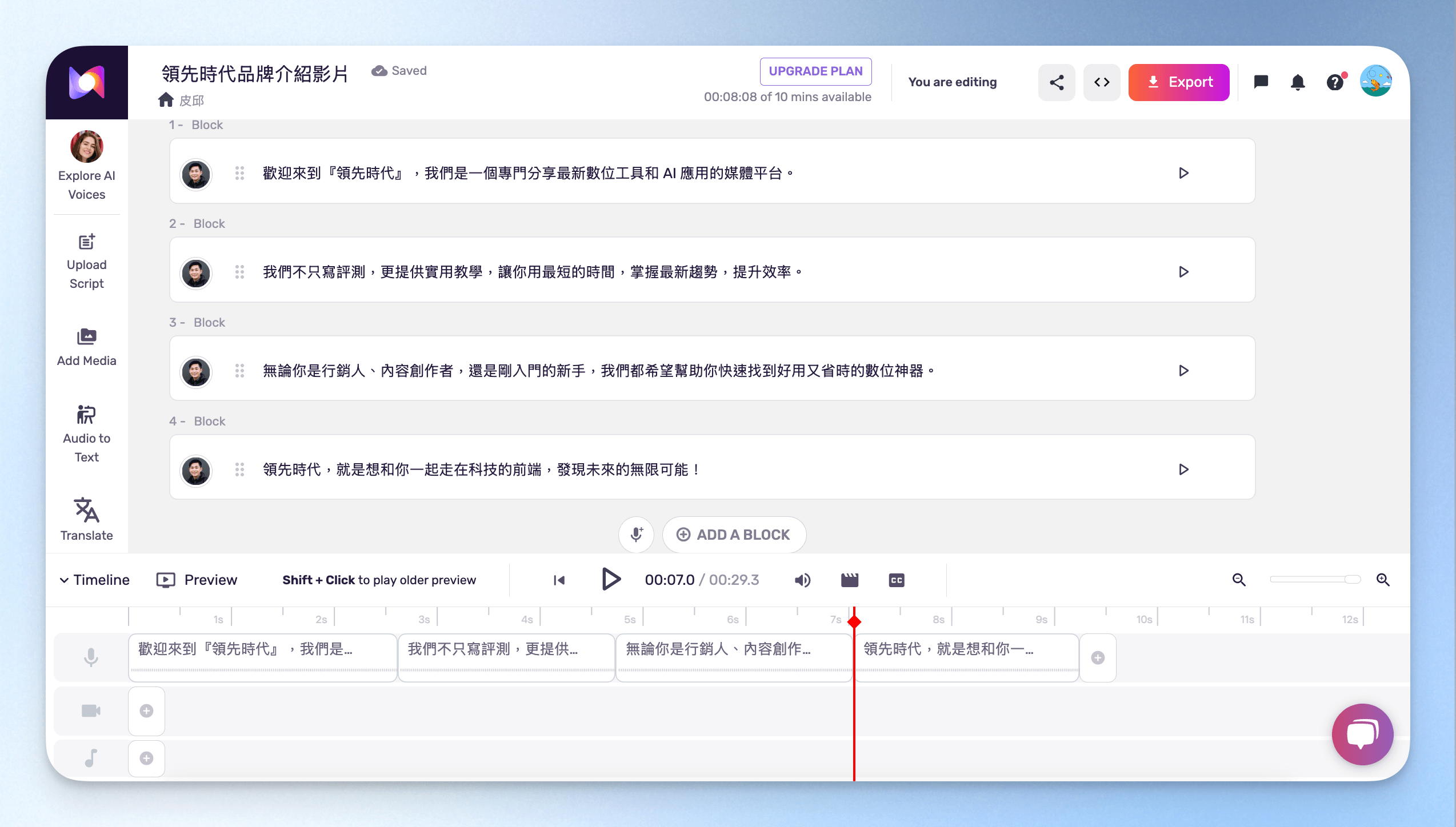
Task: Add clip to music track
Action: 147,758
